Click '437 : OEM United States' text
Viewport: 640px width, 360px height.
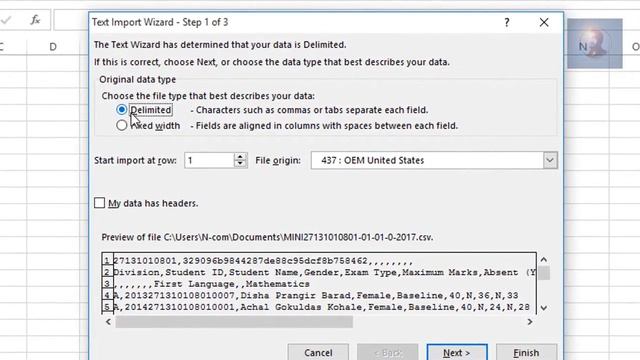[x=372, y=160]
